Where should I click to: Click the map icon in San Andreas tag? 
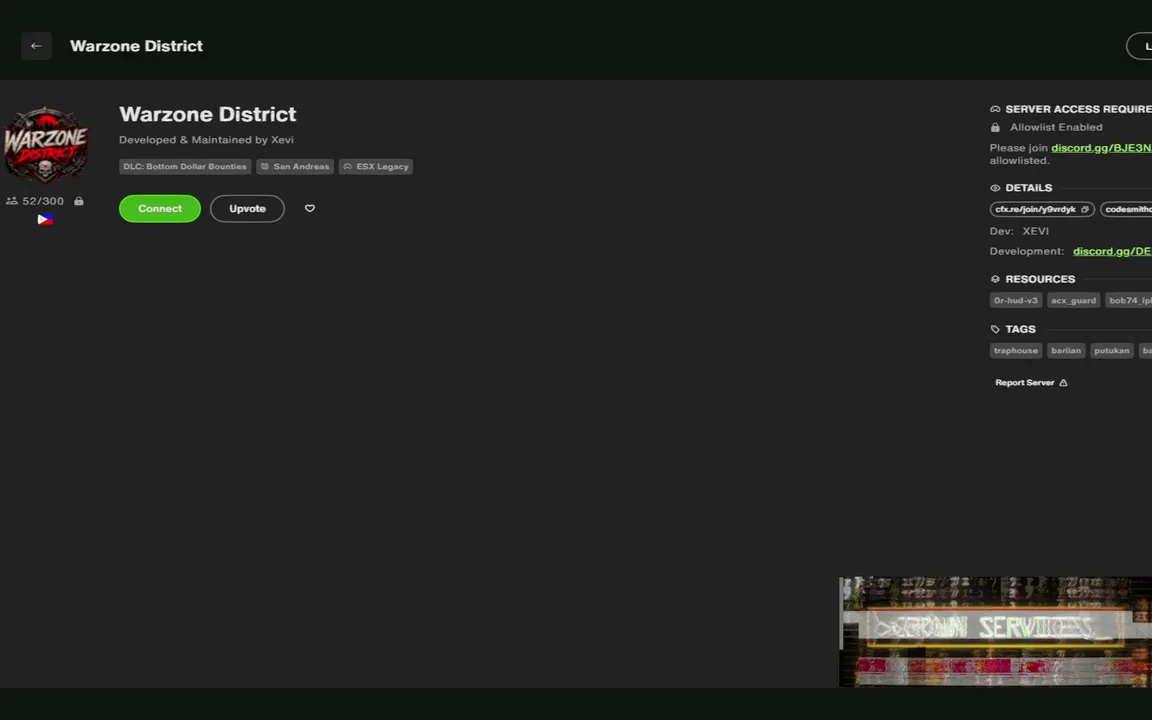(265, 167)
